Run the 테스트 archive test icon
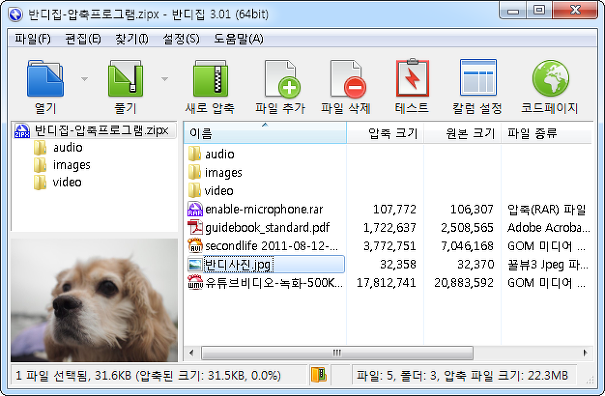 (x=412, y=78)
